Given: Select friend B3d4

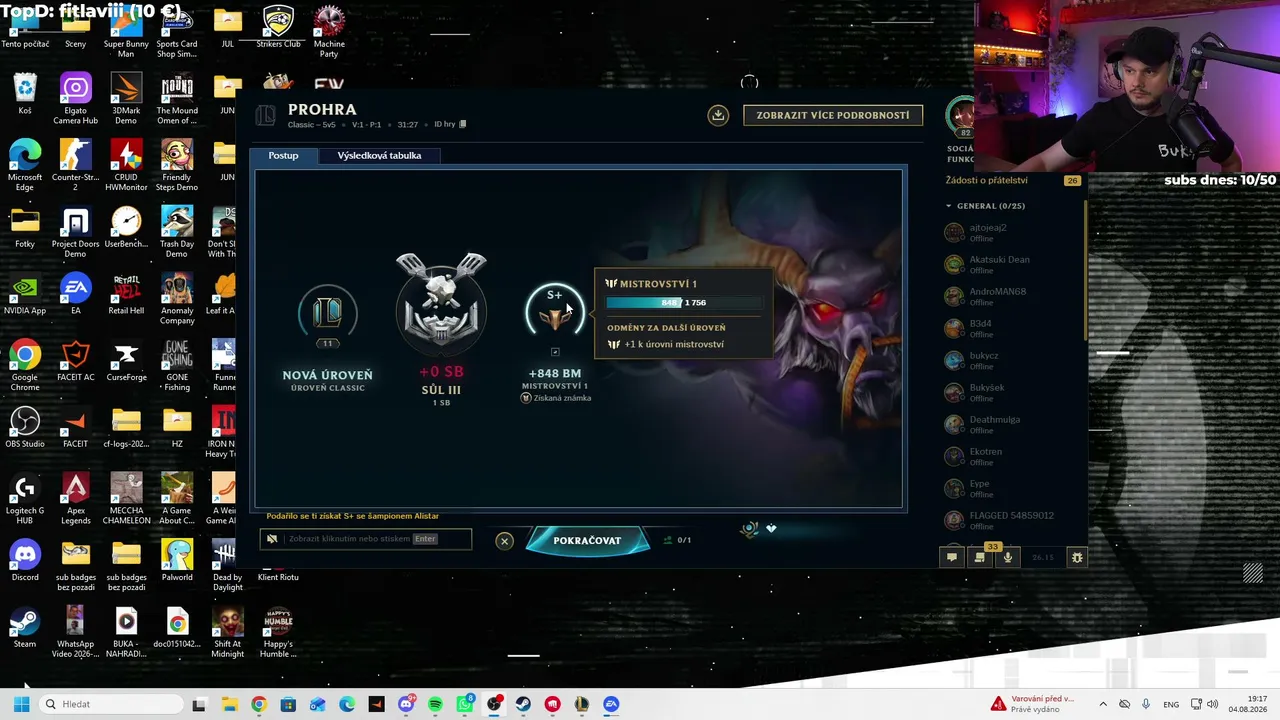Looking at the screenshot, I should tap(1013, 328).
